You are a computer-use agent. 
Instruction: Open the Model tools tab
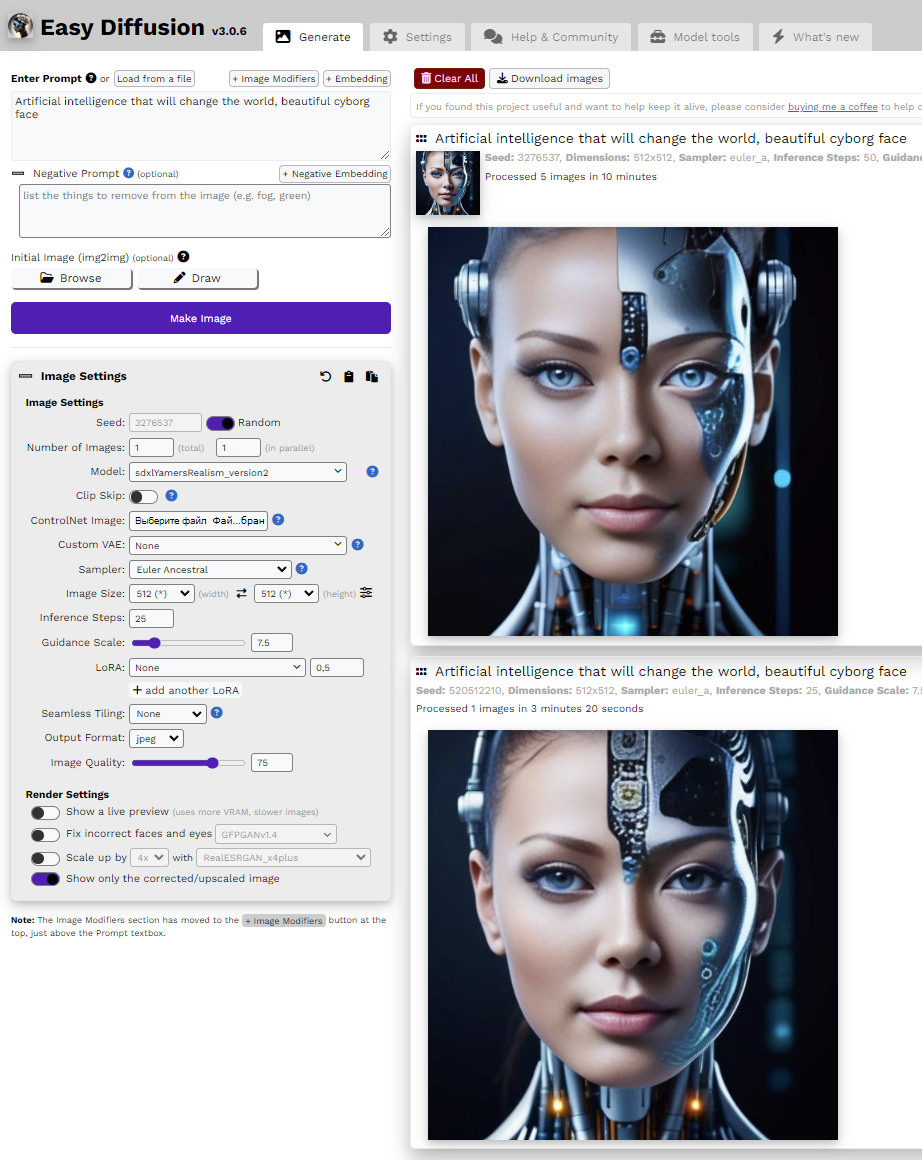pyautogui.click(x=695, y=37)
